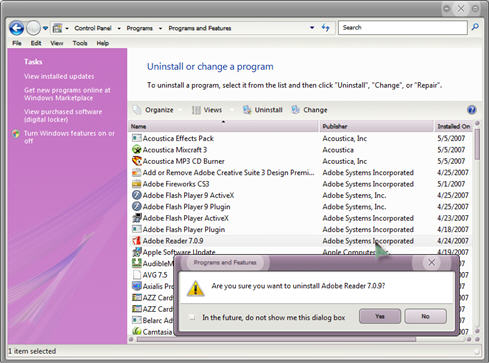Select Adobe Flash Player Plugin icon
489x363 pixels.
tap(137, 229)
